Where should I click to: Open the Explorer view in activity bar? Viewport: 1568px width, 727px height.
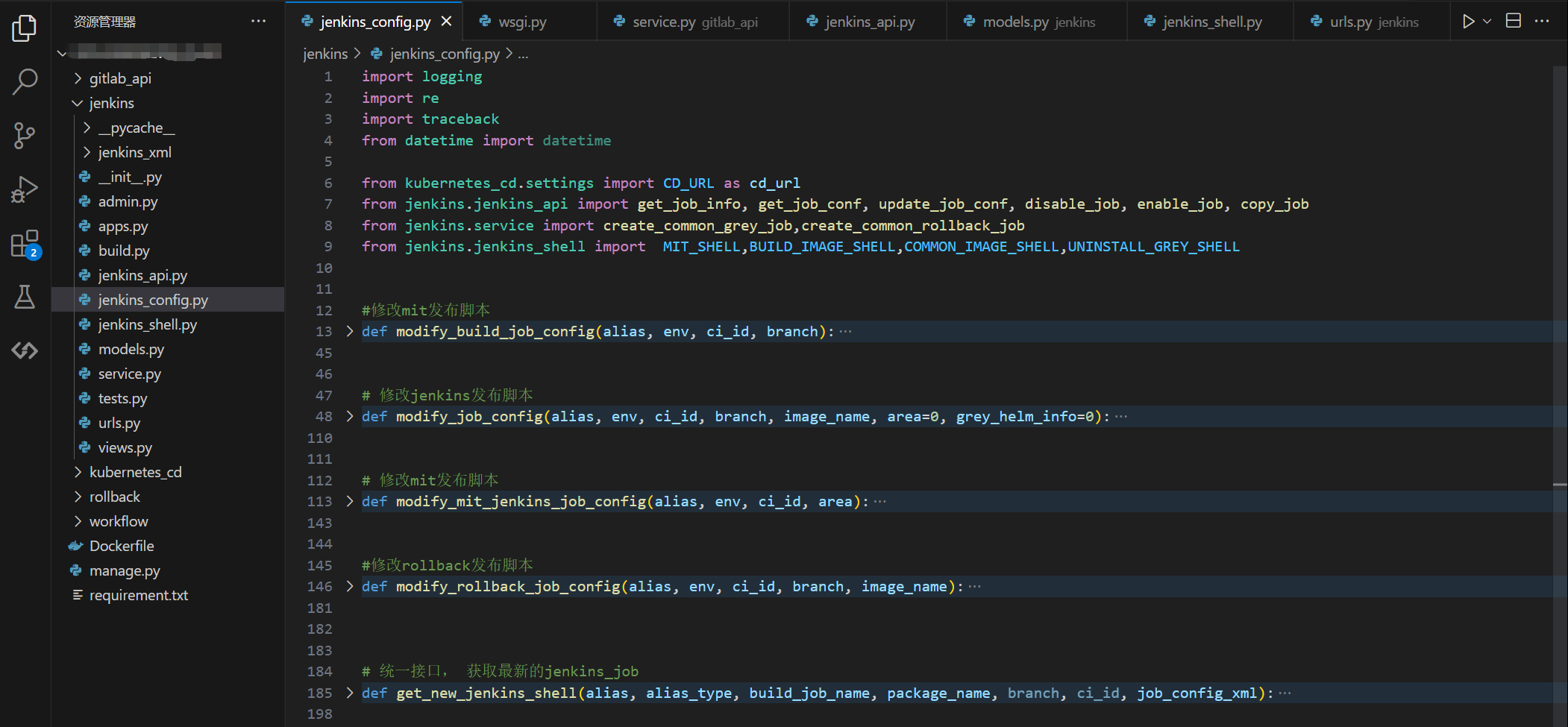coord(25,28)
